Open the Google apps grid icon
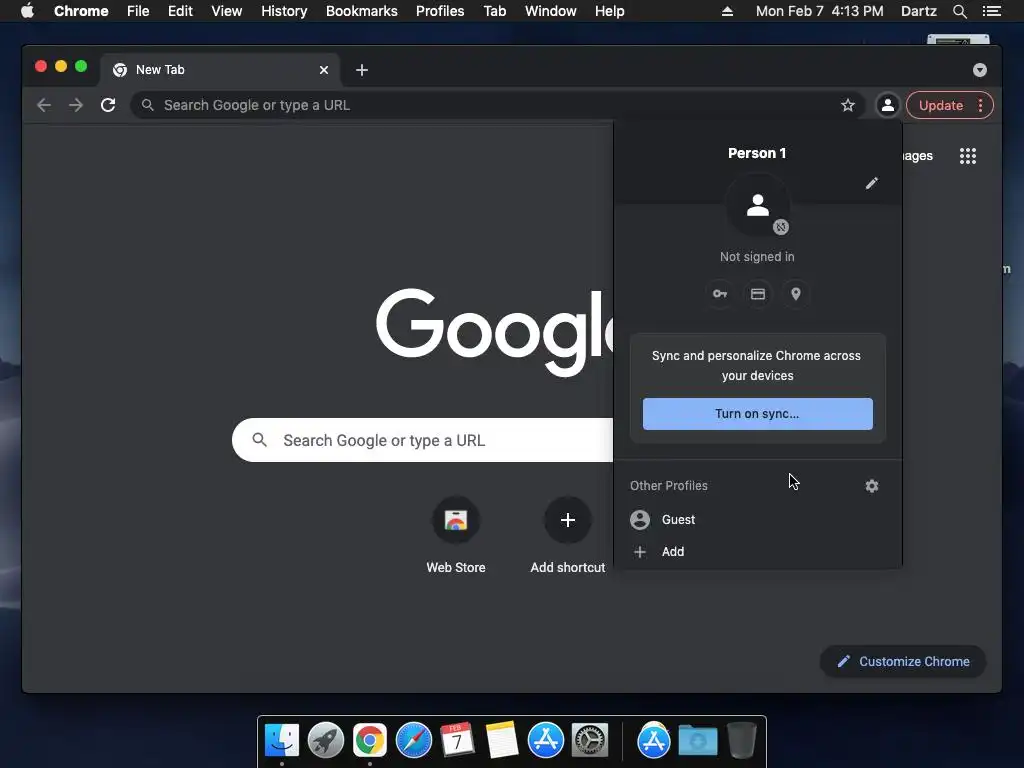 tap(968, 155)
